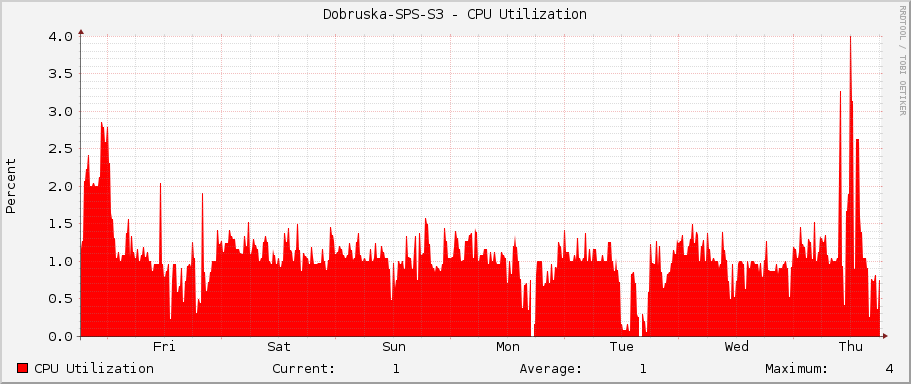Click the '0.0' y-axis tick label
The height and width of the screenshot is (384, 911).
coord(60,336)
